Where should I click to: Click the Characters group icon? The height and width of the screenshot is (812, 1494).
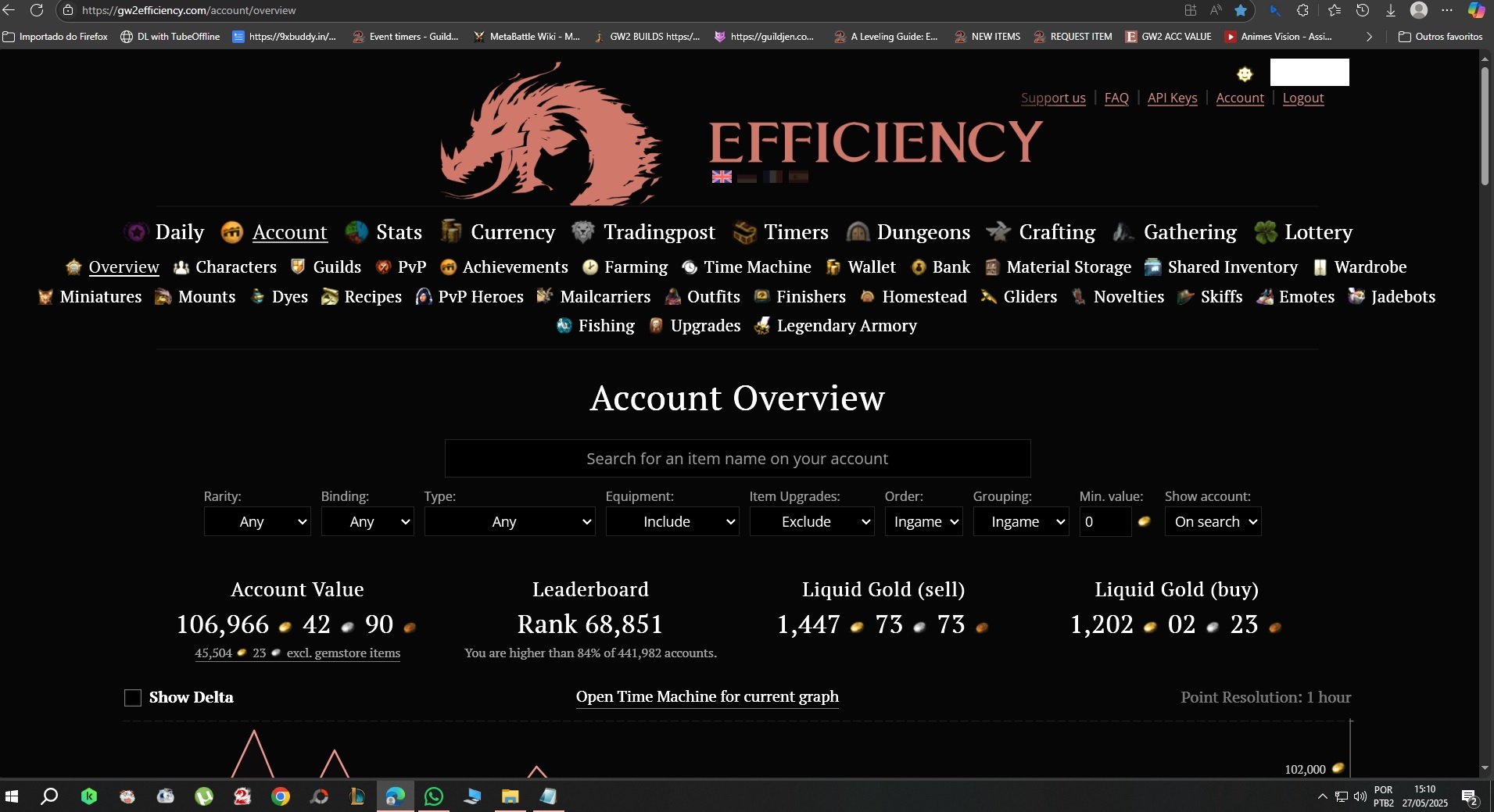pyautogui.click(x=181, y=267)
